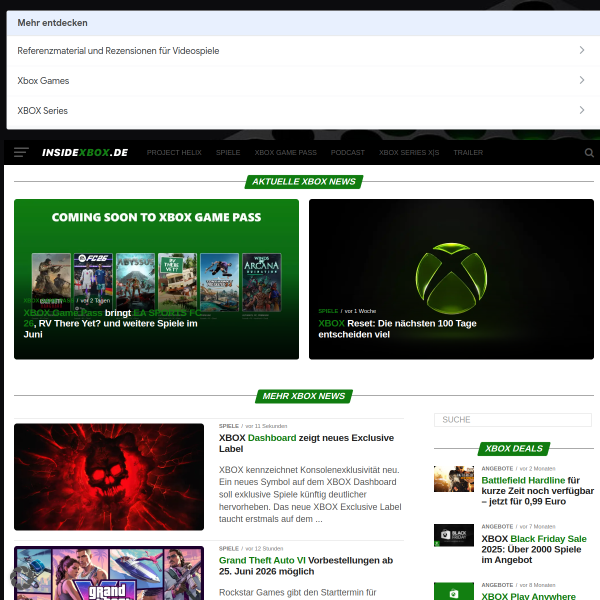Viewport: 600px width, 600px height.
Task: Open the Grand Theft Auto VI article thumbnail
Action: click(x=109, y=573)
